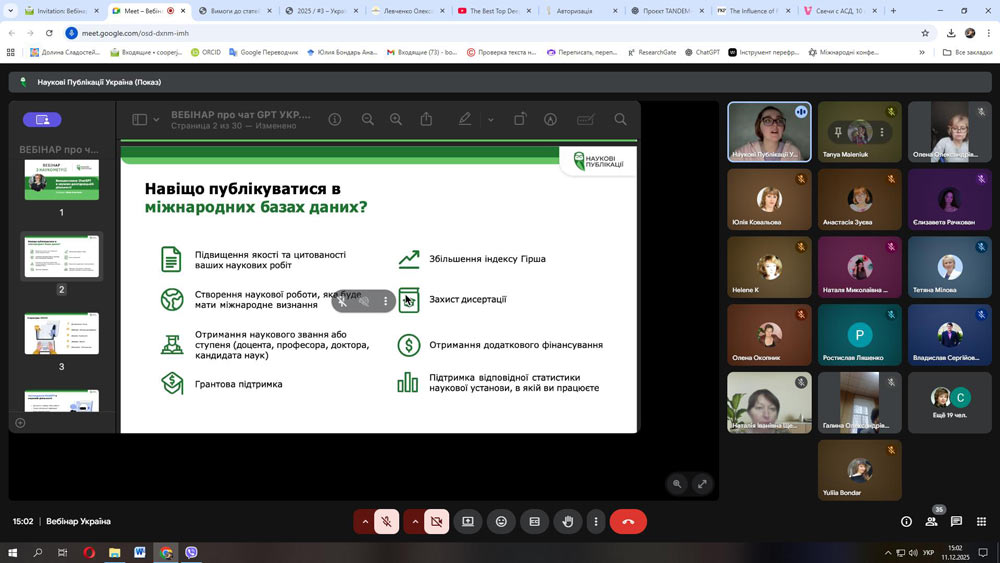
Task: Start screen sharing with Present now
Action: tap(467, 521)
